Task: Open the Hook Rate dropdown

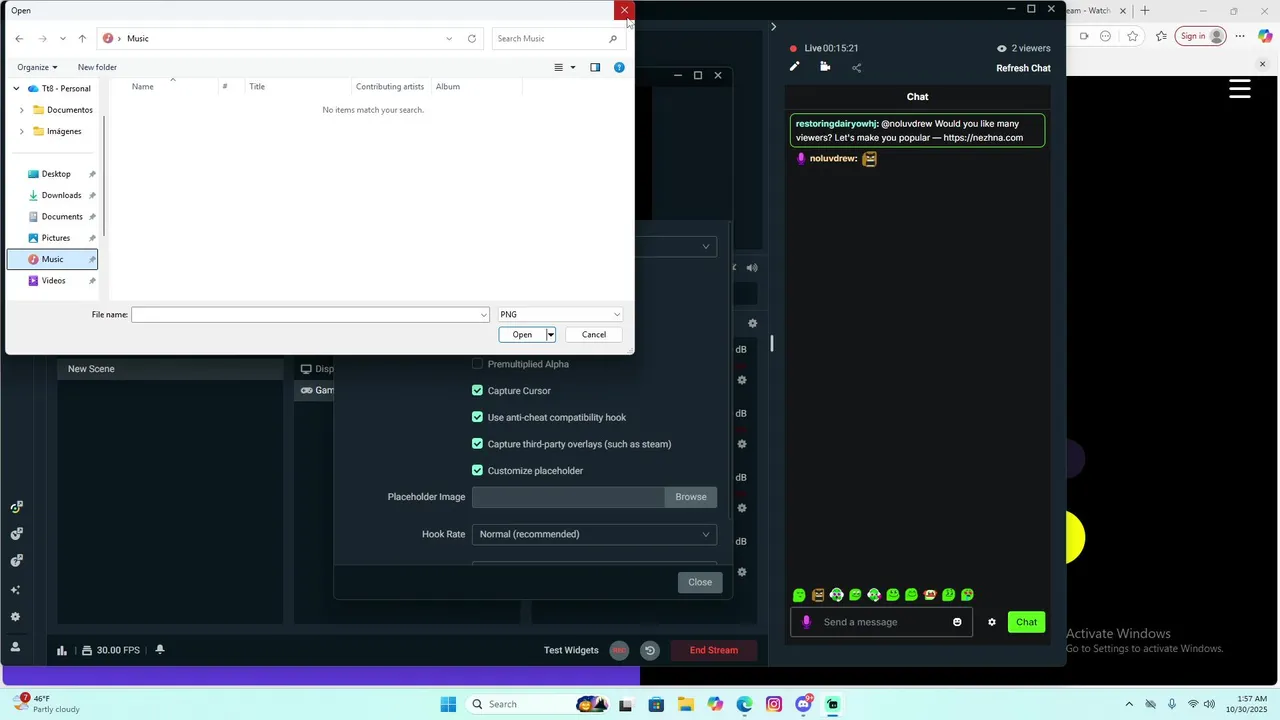Action: coord(594,534)
